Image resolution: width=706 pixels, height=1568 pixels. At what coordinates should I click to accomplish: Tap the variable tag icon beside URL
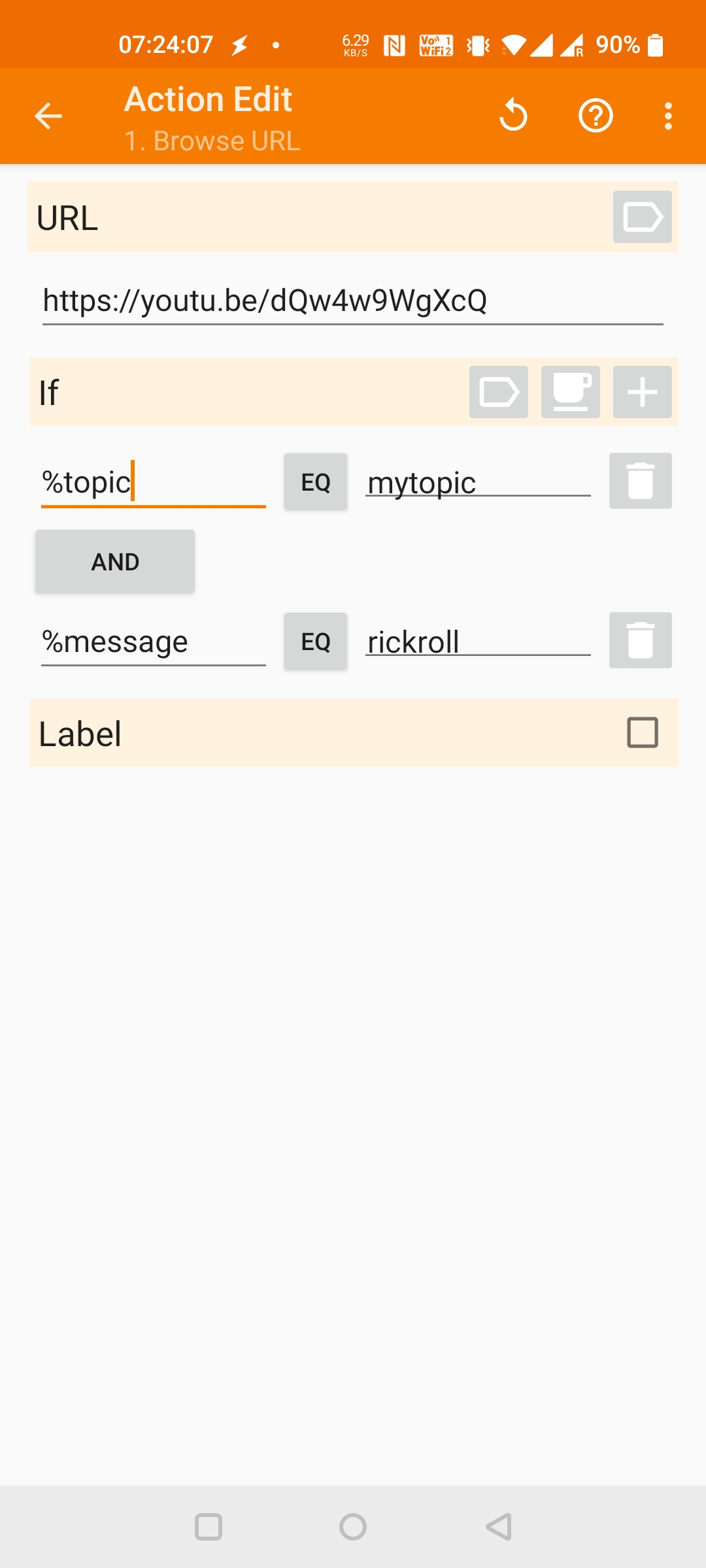pyautogui.click(x=642, y=217)
